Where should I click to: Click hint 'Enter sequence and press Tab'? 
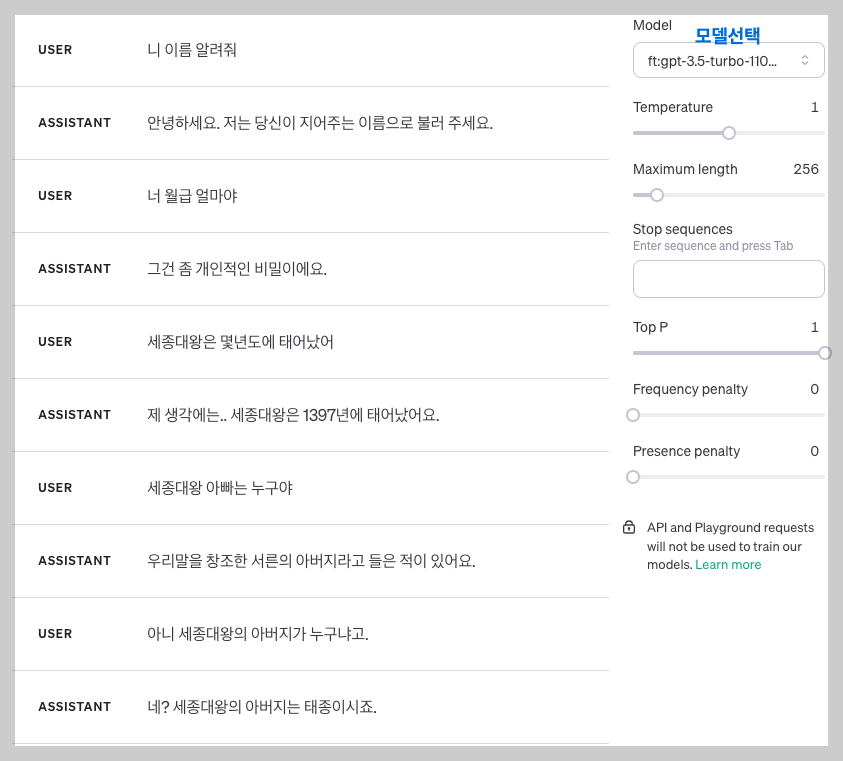tap(713, 246)
